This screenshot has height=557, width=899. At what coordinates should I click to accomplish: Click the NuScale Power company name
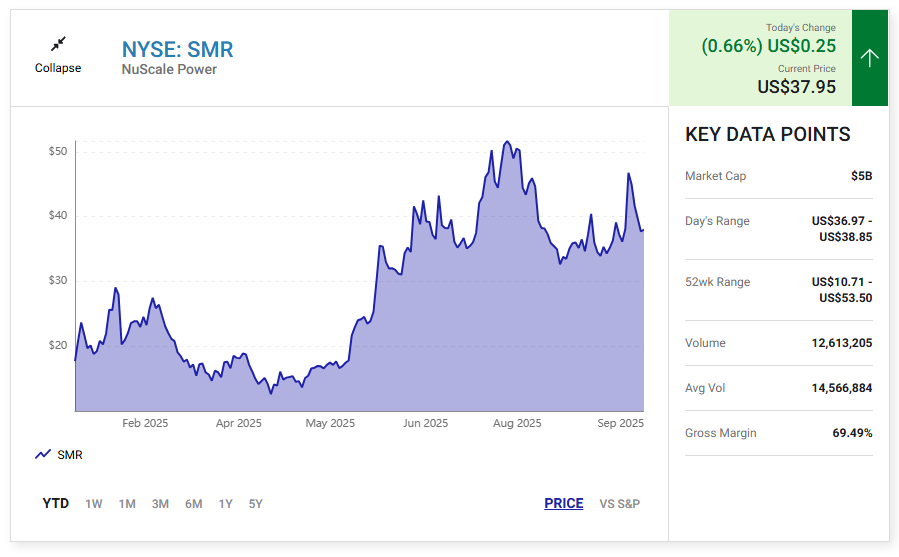pyautogui.click(x=169, y=69)
